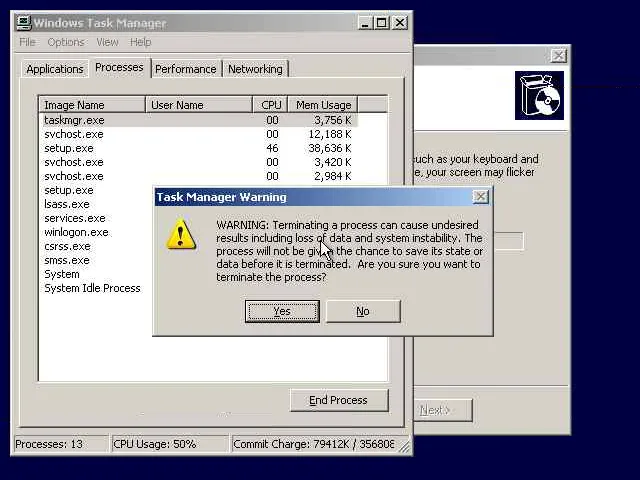Click the warning exclamation icon
Screen dimensions: 640x480
click(181, 234)
